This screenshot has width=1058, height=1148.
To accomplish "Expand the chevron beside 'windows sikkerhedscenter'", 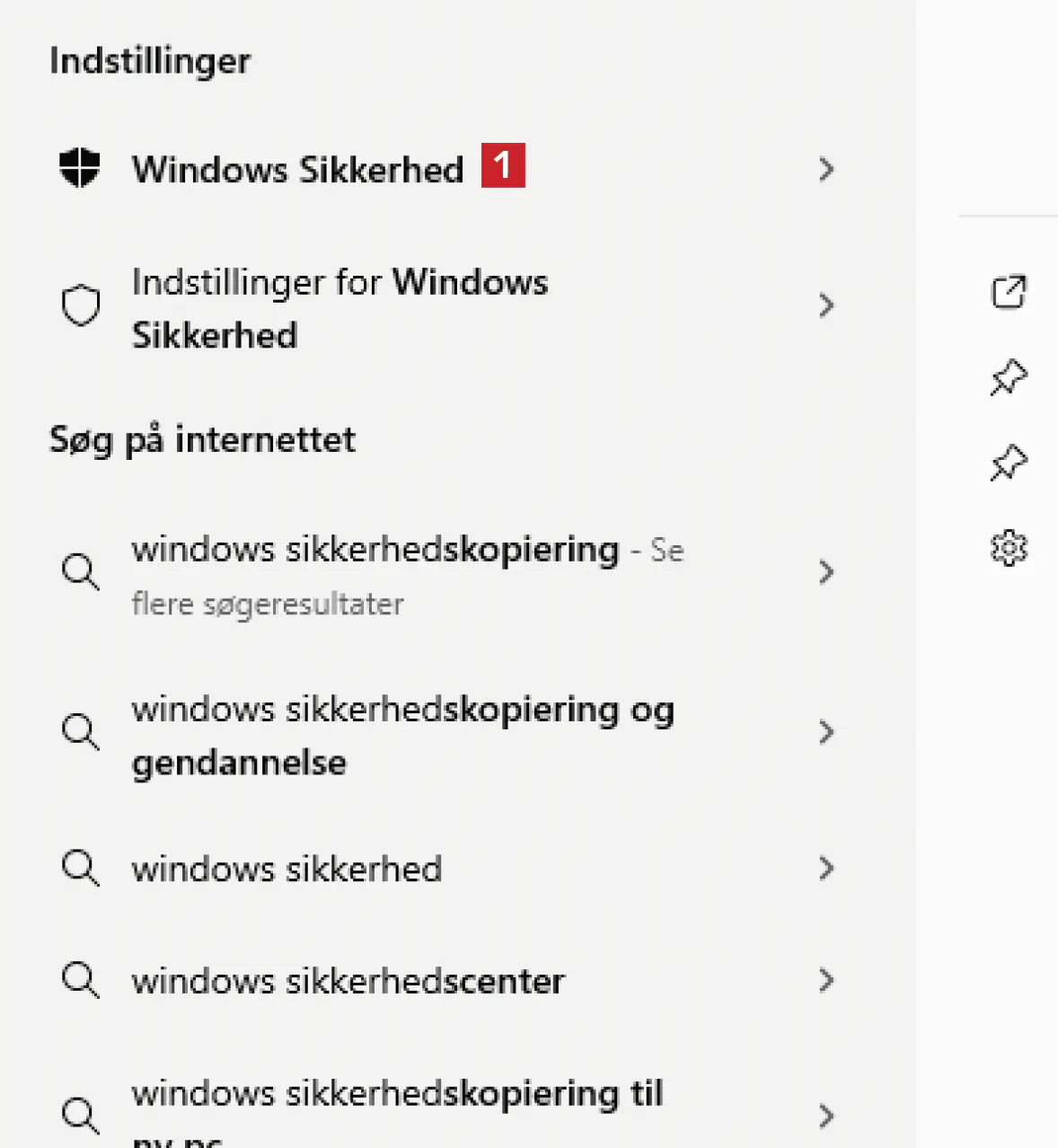I will click(x=826, y=980).
